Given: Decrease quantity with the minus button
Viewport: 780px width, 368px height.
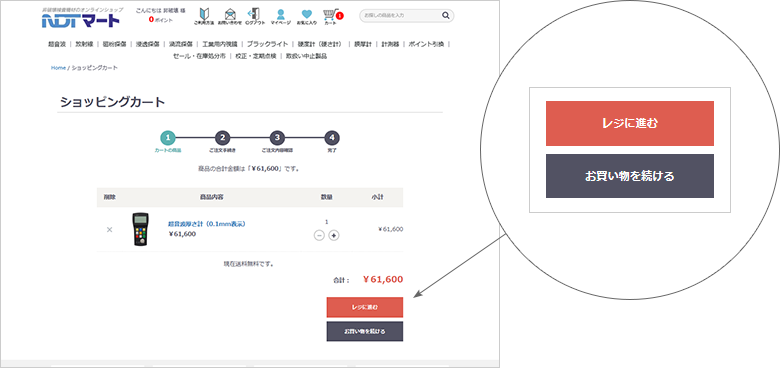Looking at the screenshot, I should pos(319,235).
